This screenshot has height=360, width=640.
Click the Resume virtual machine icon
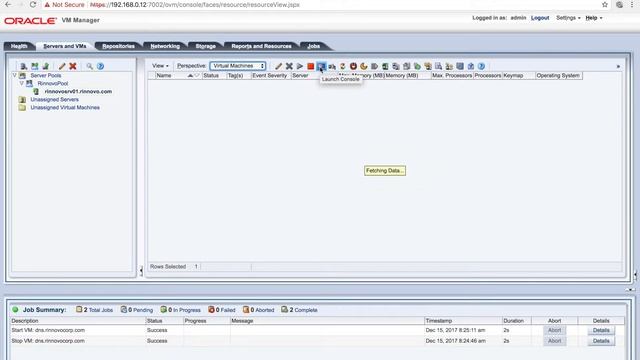tap(374, 66)
